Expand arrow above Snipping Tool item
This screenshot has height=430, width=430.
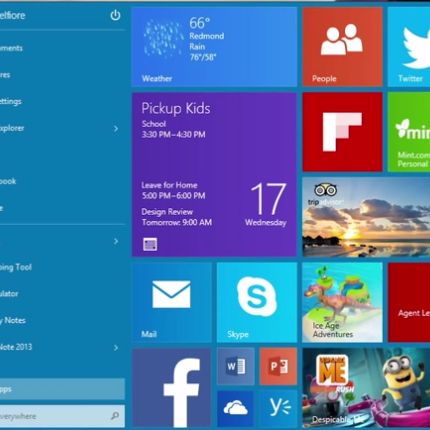point(116,241)
